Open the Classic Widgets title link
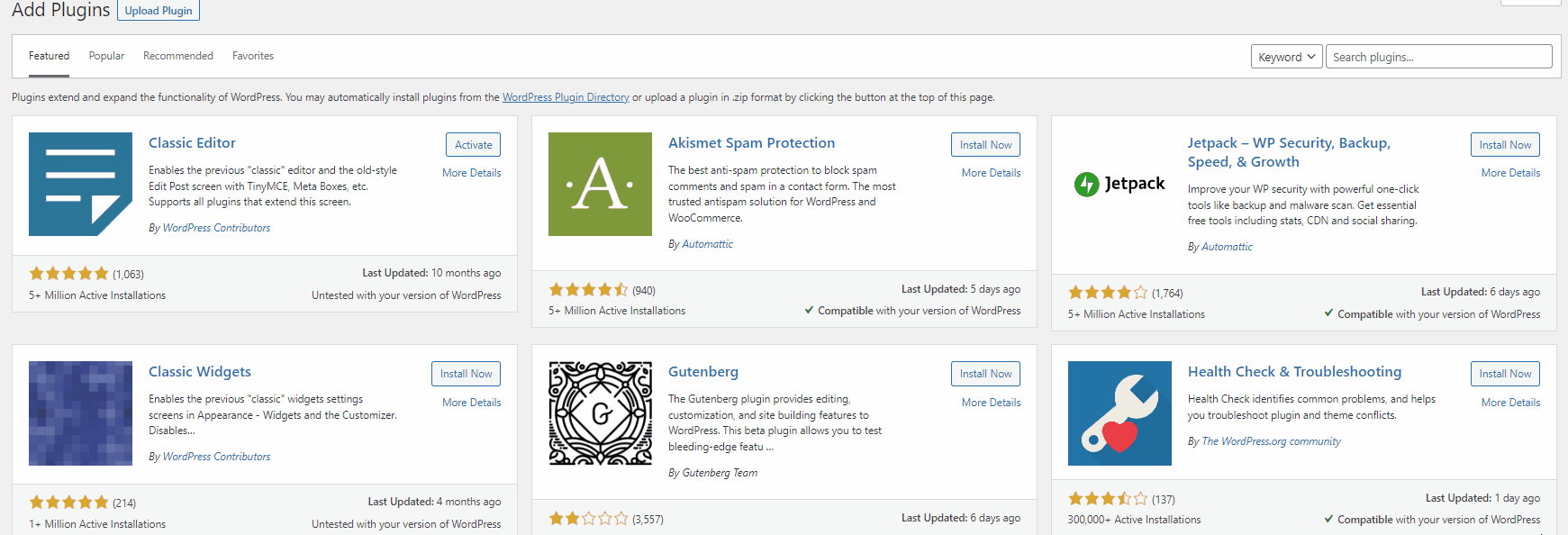 200,371
